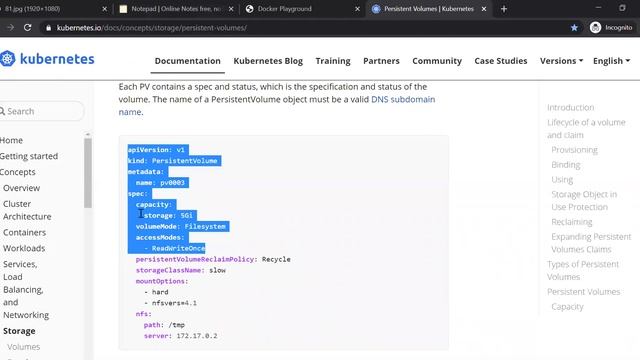Close the Notepad Online Notes tab
This screenshot has width=640, height=360.
(x=231, y=9)
